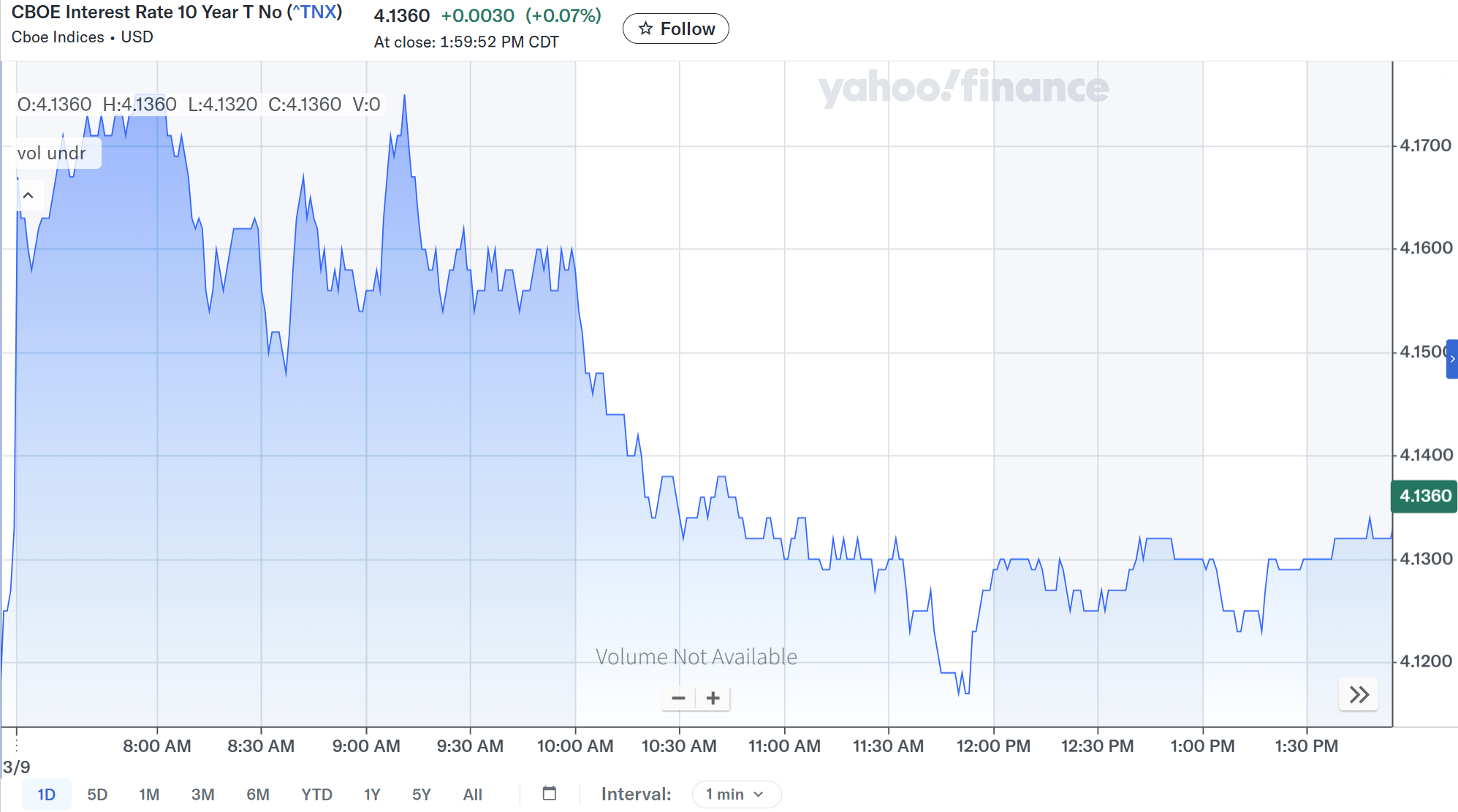Click the zoom in plus icon
1458x812 pixels.
click(x=713, y=698)
